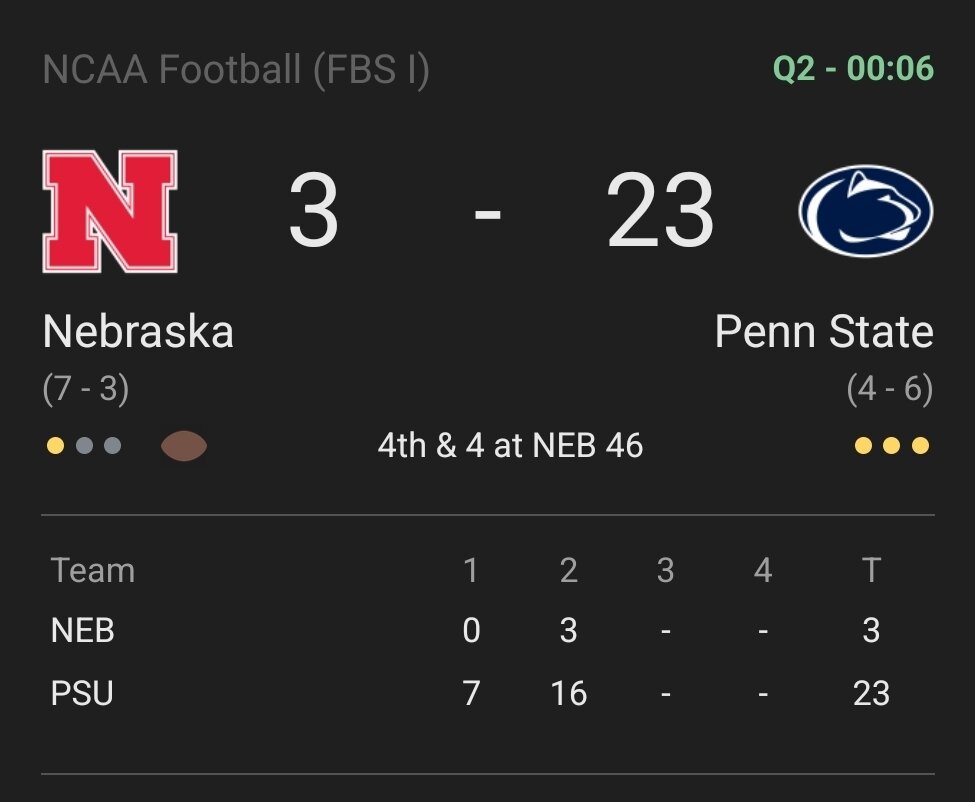
Task: Click Nebraska's last gray timeout dot
Action: point(112,446)
